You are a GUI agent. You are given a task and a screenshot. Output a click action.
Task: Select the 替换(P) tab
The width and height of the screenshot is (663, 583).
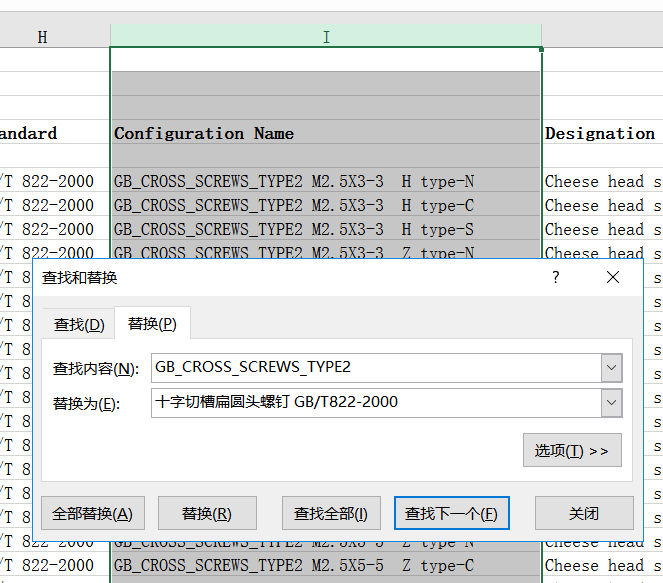[152, 323]
